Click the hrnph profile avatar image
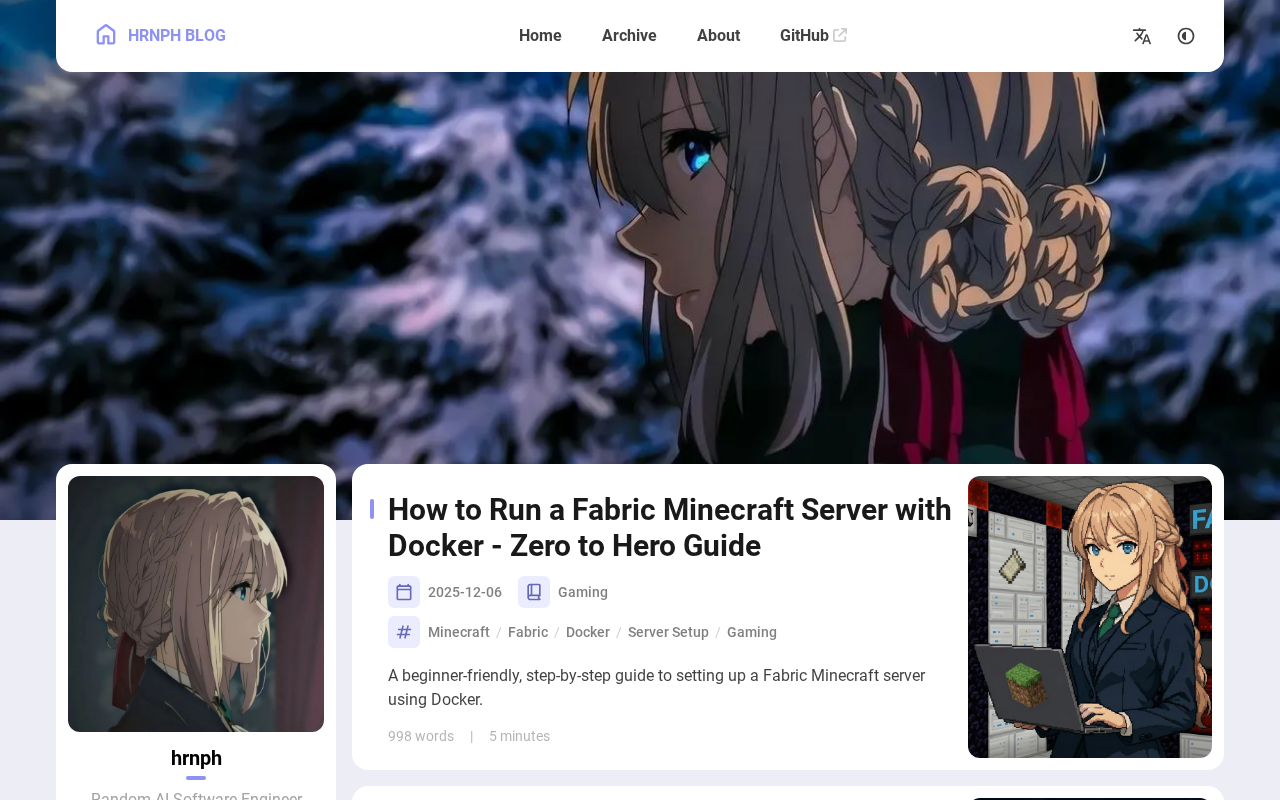 [196, 604]
